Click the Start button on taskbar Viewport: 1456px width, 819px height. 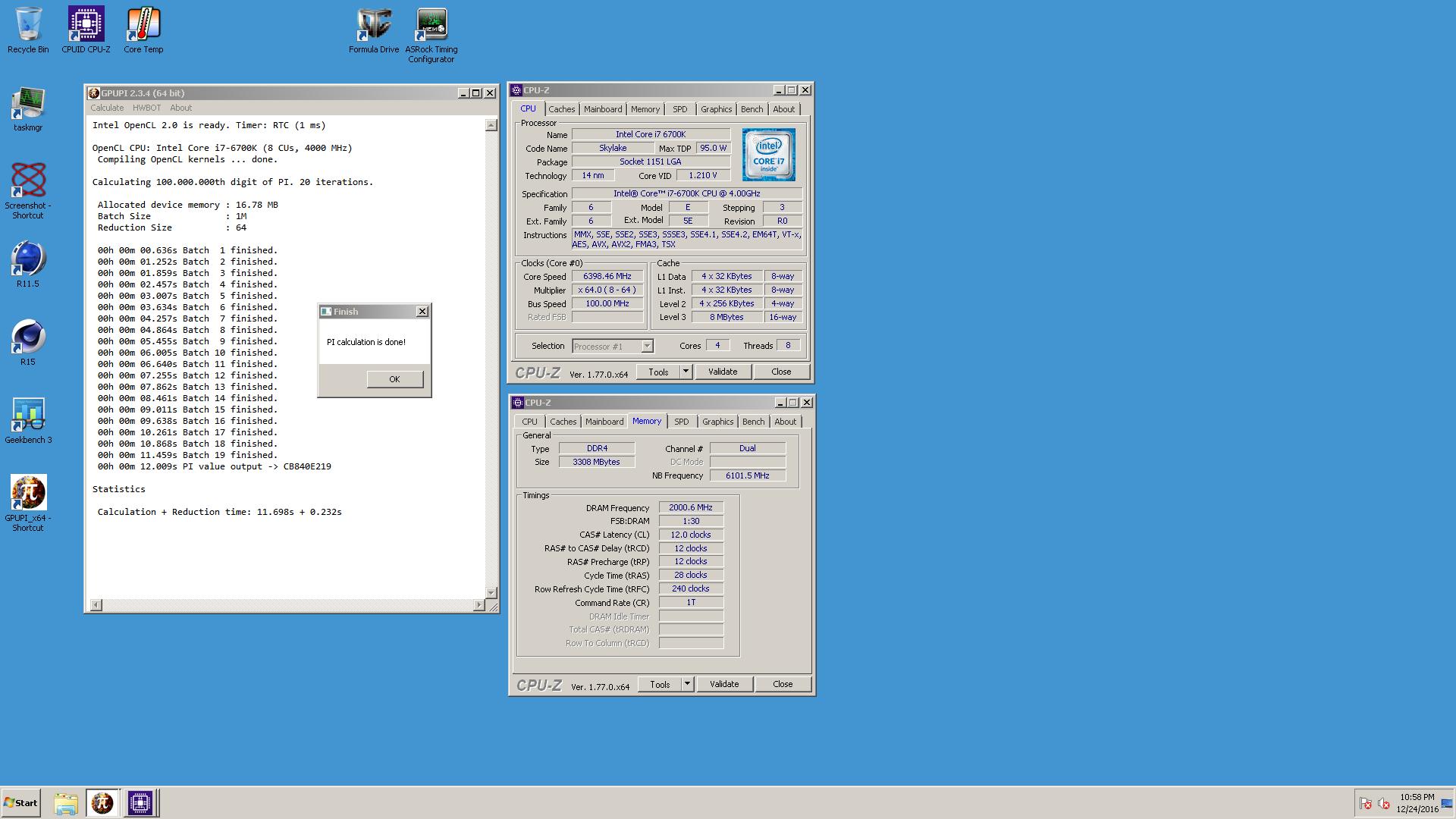pyautogui.click(x=20, y=803)
